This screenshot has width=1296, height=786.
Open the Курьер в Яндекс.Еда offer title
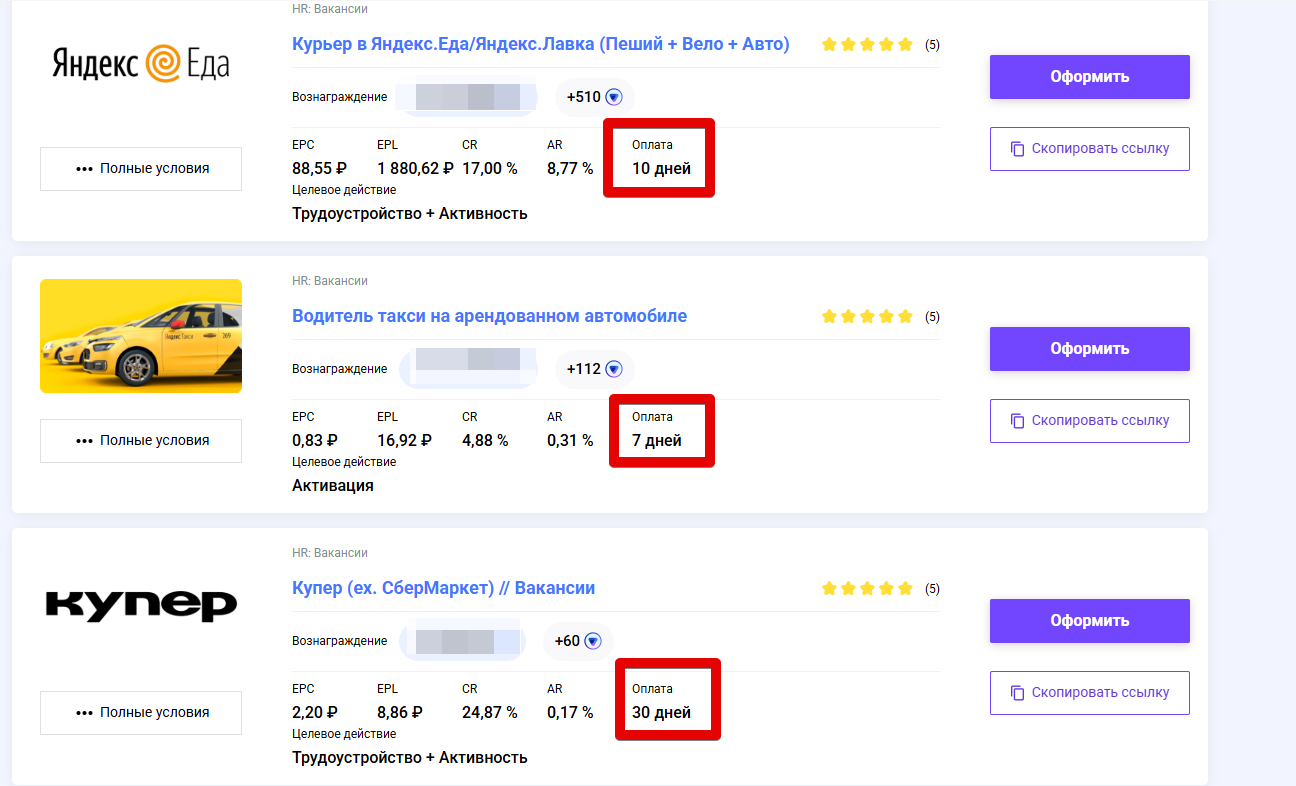coord(540,44)
